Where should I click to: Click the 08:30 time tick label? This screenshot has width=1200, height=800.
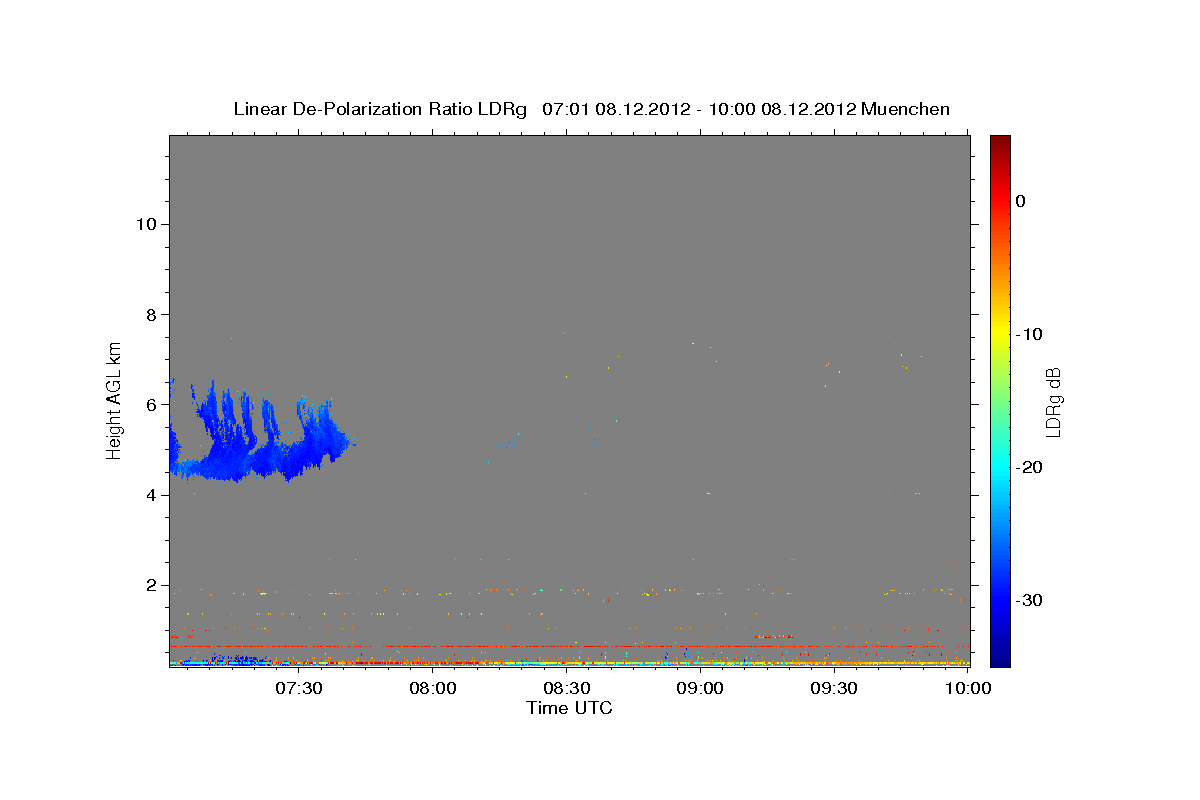click(x=566, y=688)
